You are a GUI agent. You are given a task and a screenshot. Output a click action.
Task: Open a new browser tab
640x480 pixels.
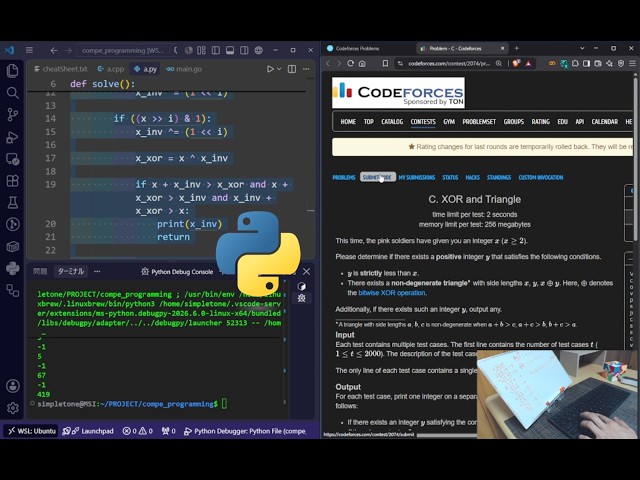(x=516, y=48)
